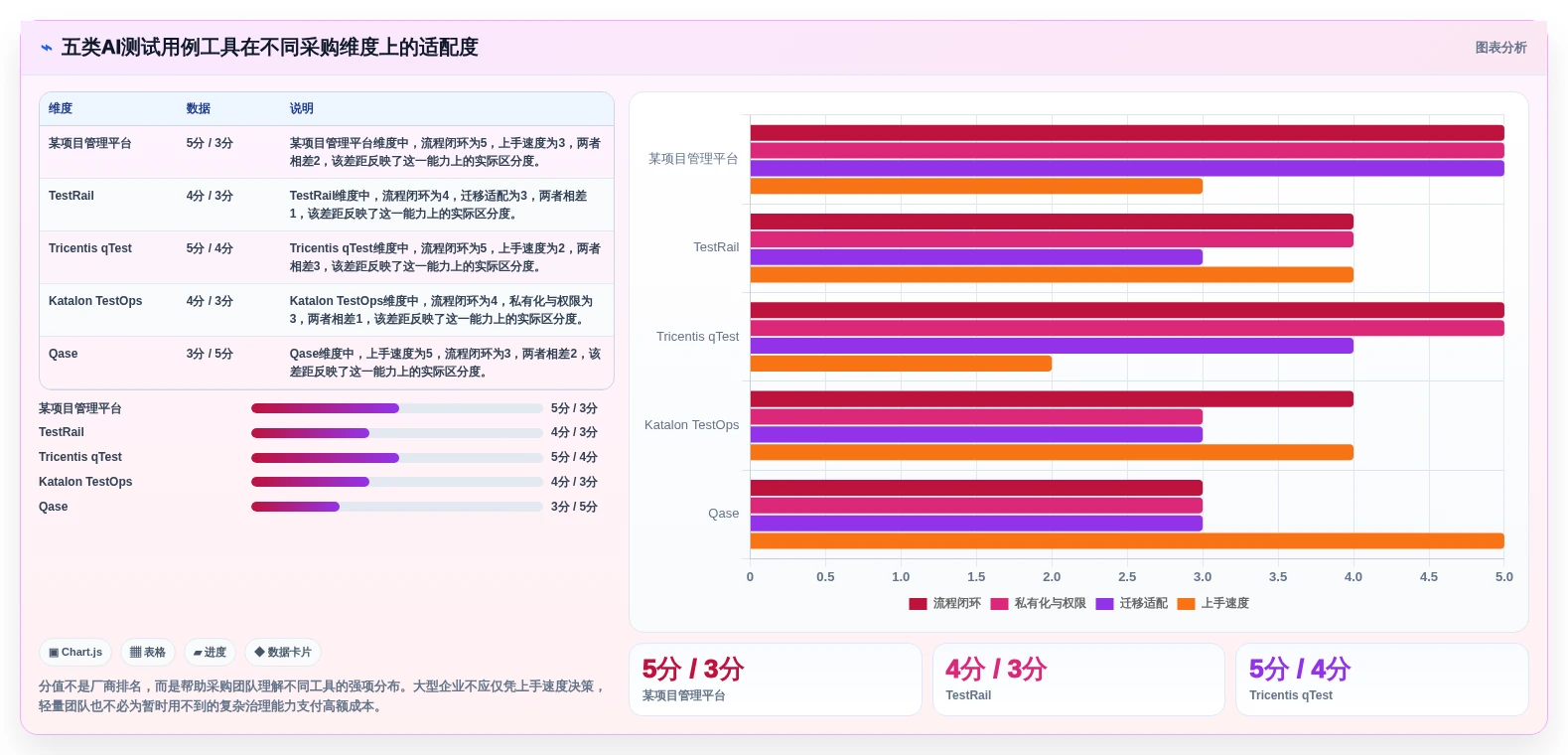This screenshot has width=1568, height=755.
Task: Click 某项目管理平台 purple 迁移适配 bar
Action: click(x=1127, y=169)
